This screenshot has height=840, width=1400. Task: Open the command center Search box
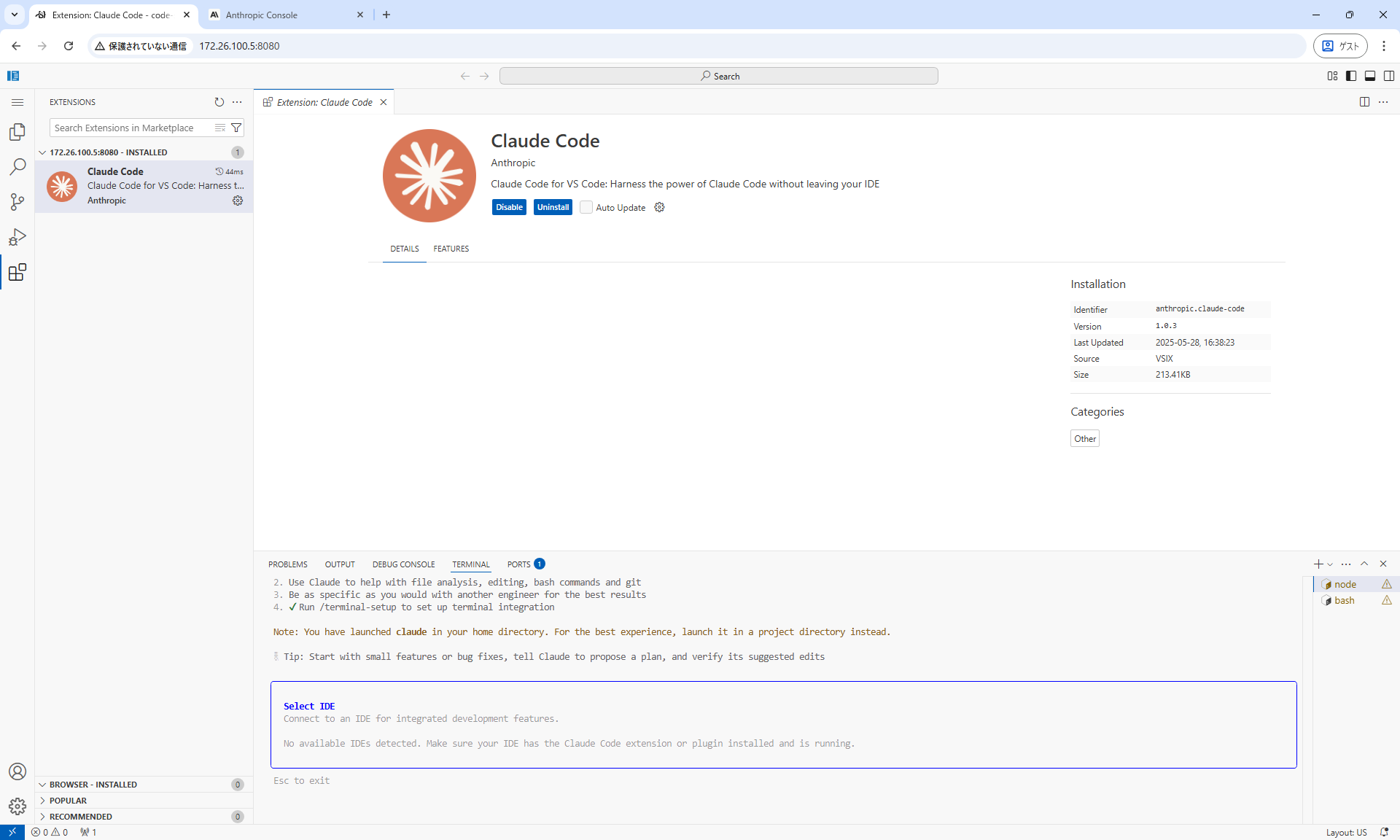click(x=719, y=76)
